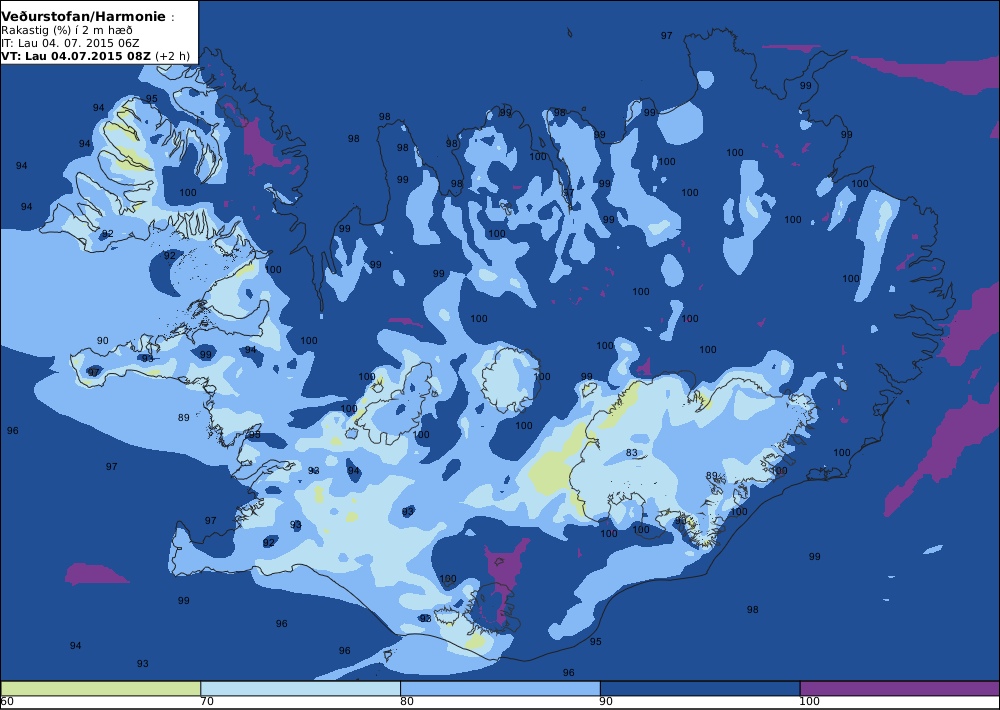
Task: Click the pale blue 70–80 legend band
Action: point(300,688)
